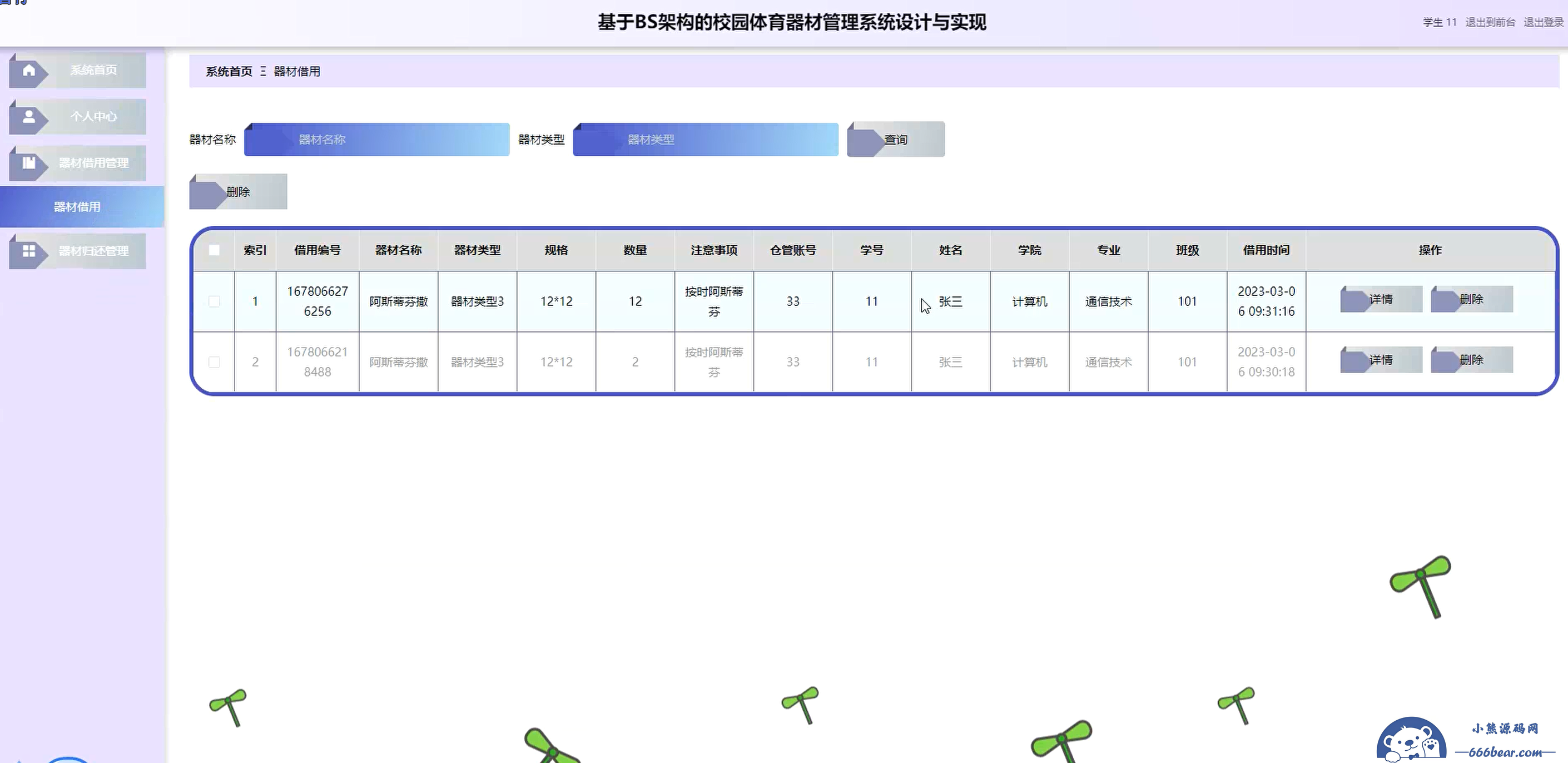The image size is (1568, 763).
Task: Click the 器材借用 breadcrumb text
Action: (x=297, y=72)
